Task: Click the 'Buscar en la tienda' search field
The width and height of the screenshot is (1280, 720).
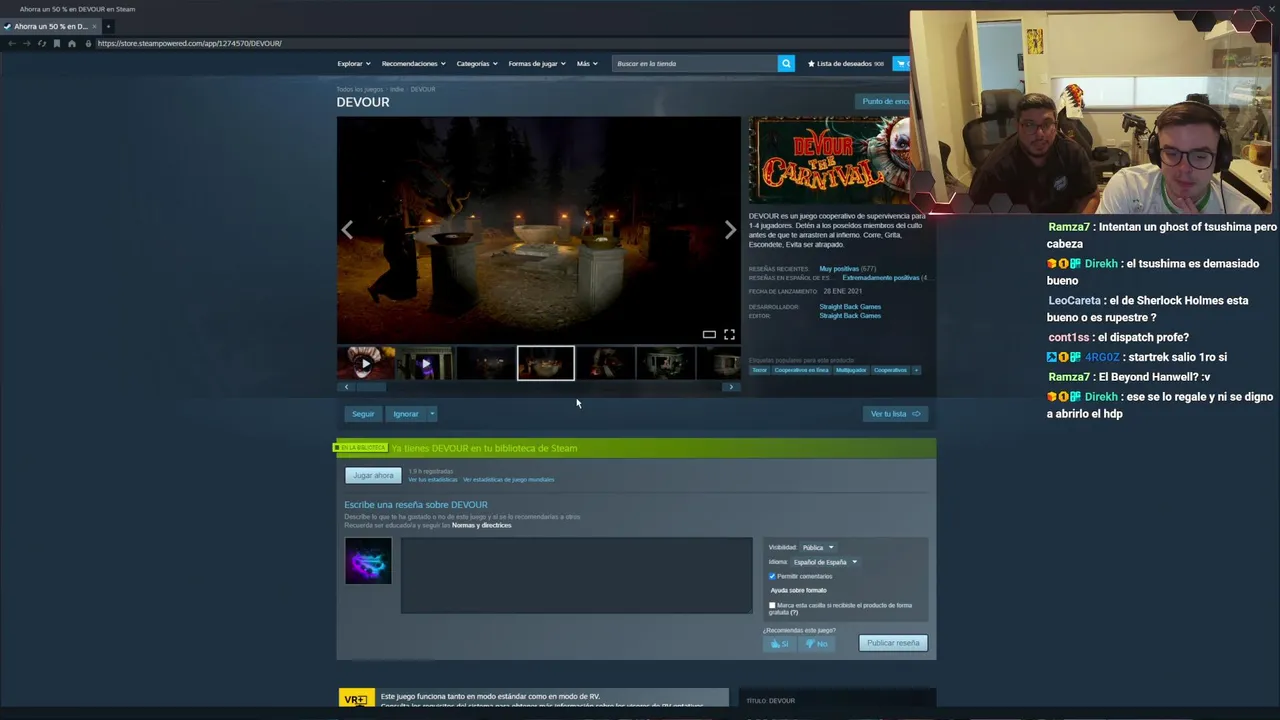Action: click(x=695, y=63)
